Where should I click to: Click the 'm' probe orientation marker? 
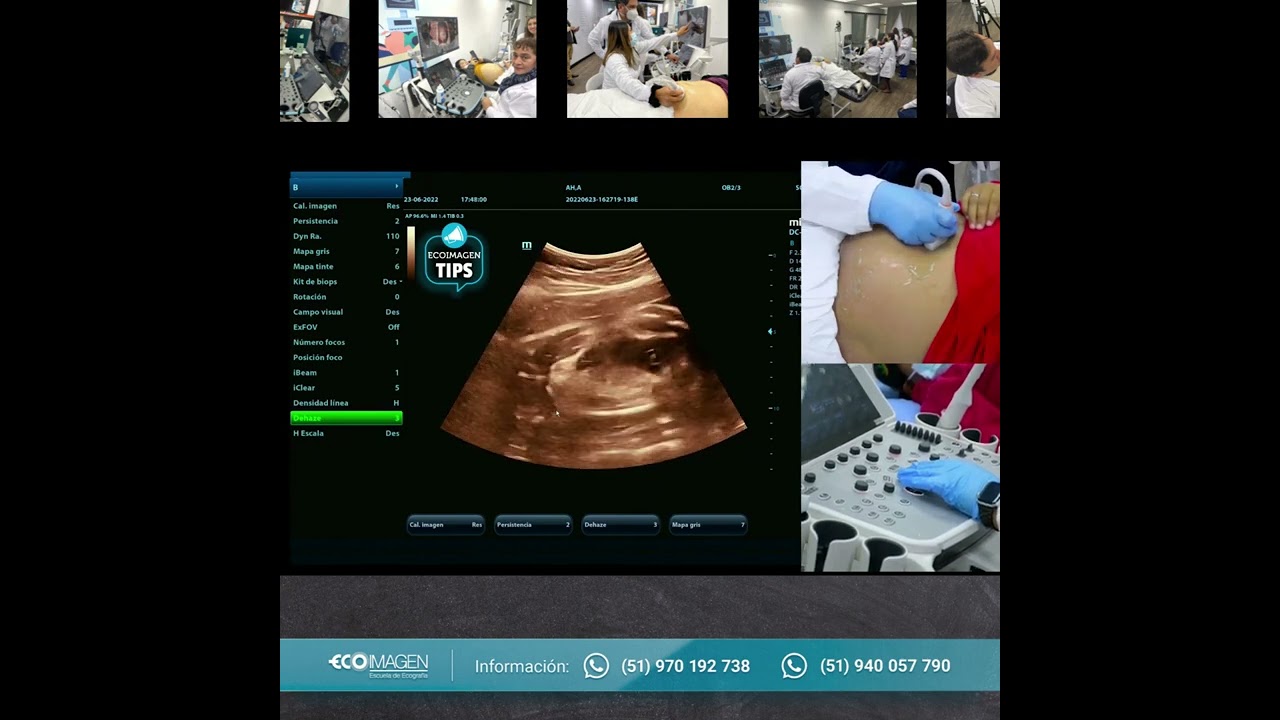tap(526, 245)
